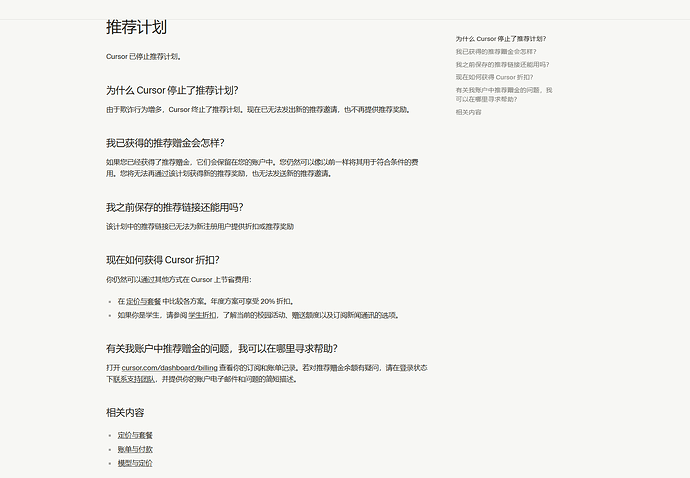Click the text Cursor 已停止推荐计划。

point(144,56)
